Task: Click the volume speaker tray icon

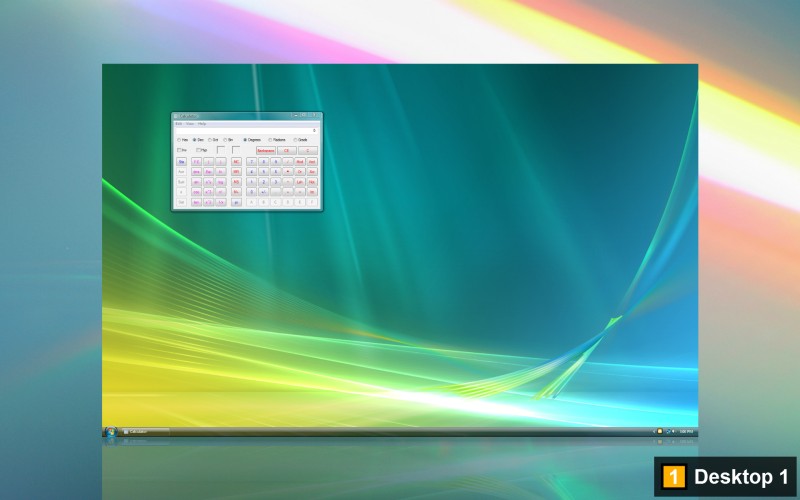Action: click(x=673, y=431)
